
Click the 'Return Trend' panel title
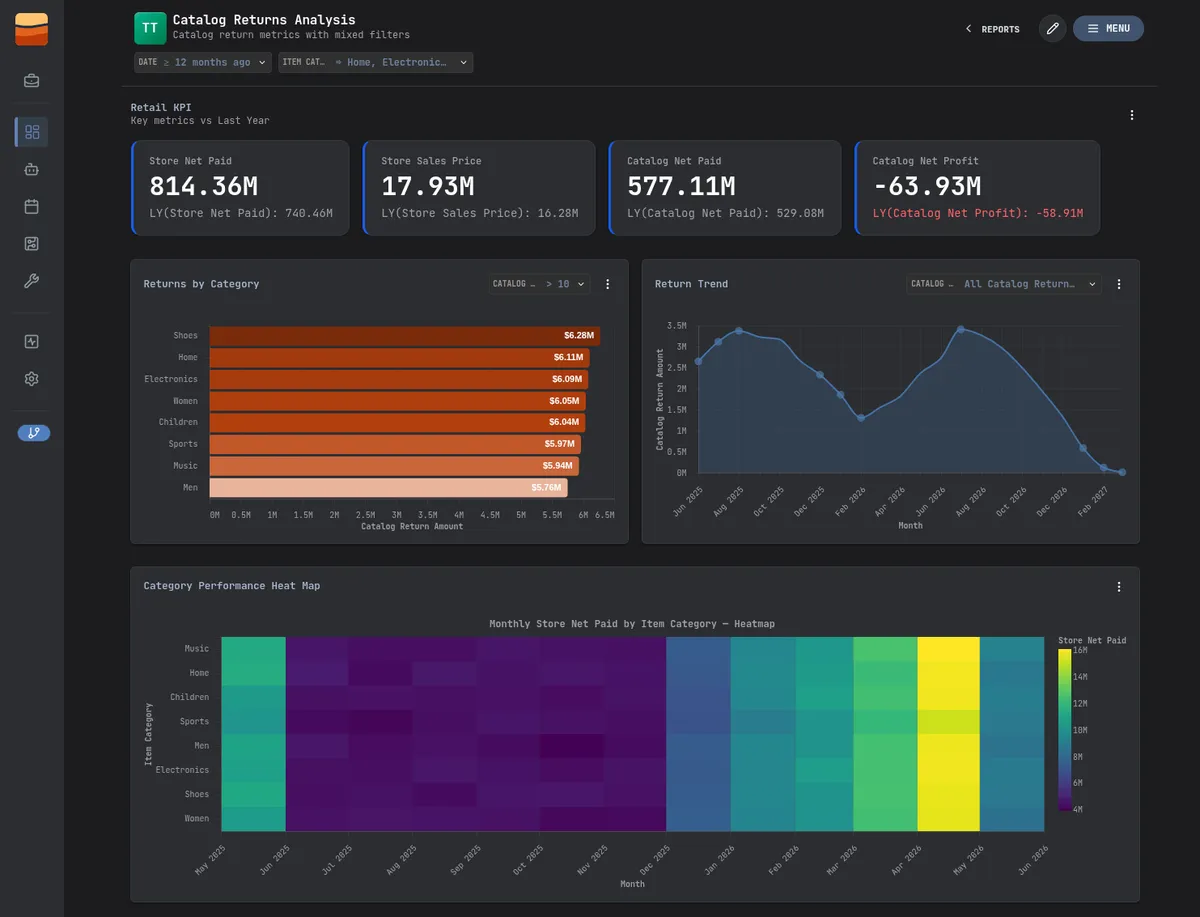[x=691, y=284]
